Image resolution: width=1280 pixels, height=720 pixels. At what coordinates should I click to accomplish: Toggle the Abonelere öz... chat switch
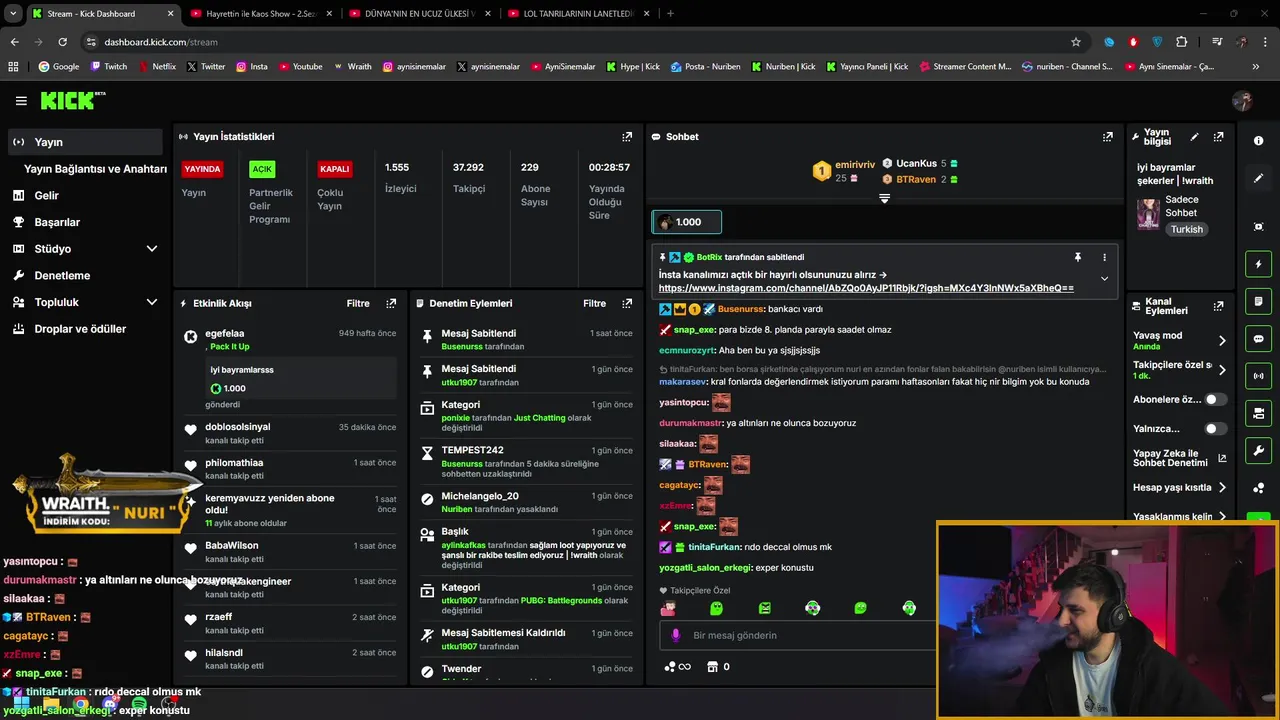pos(1215,399)
